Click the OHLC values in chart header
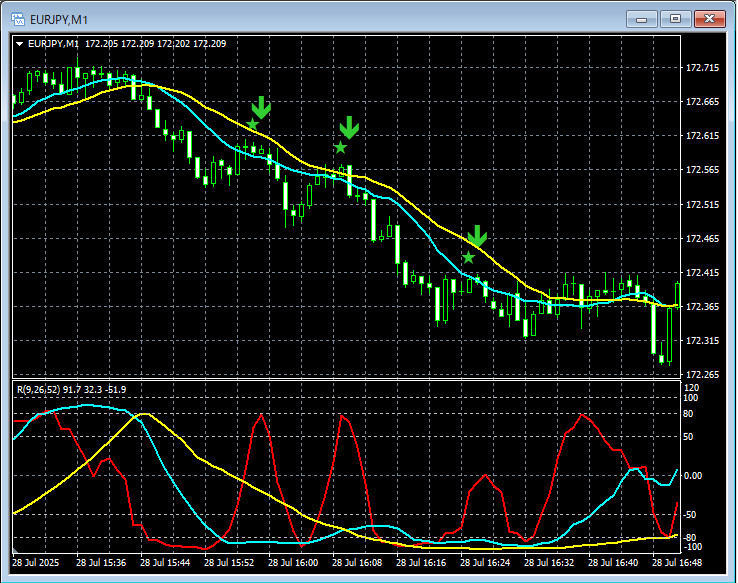The width and height of the screenshot is (738, 583). tap(155, 44)
